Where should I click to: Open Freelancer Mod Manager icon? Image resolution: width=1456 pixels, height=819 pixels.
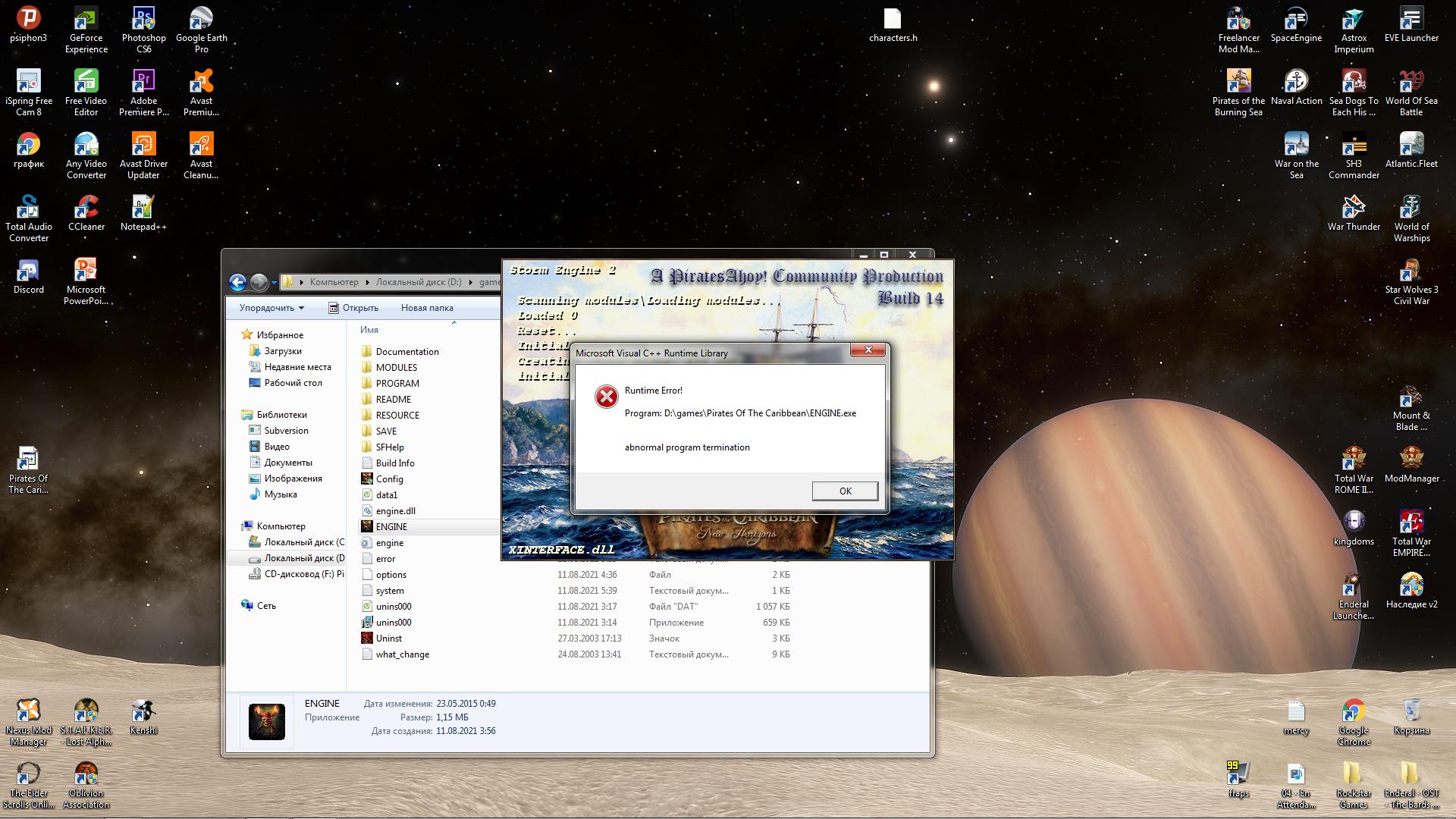click(1238, 30)
